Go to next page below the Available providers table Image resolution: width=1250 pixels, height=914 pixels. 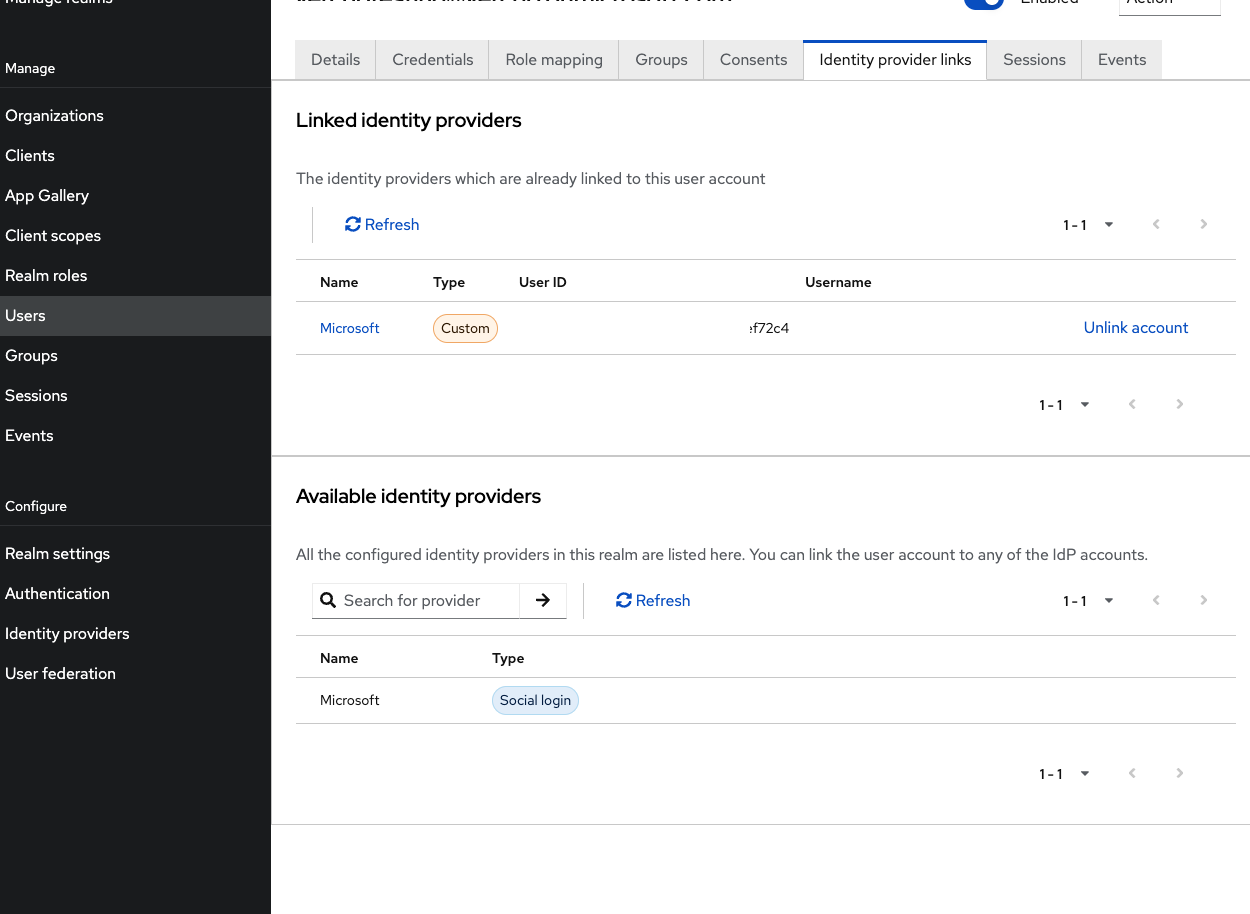pyautogui.click(x=1180, y=773)
